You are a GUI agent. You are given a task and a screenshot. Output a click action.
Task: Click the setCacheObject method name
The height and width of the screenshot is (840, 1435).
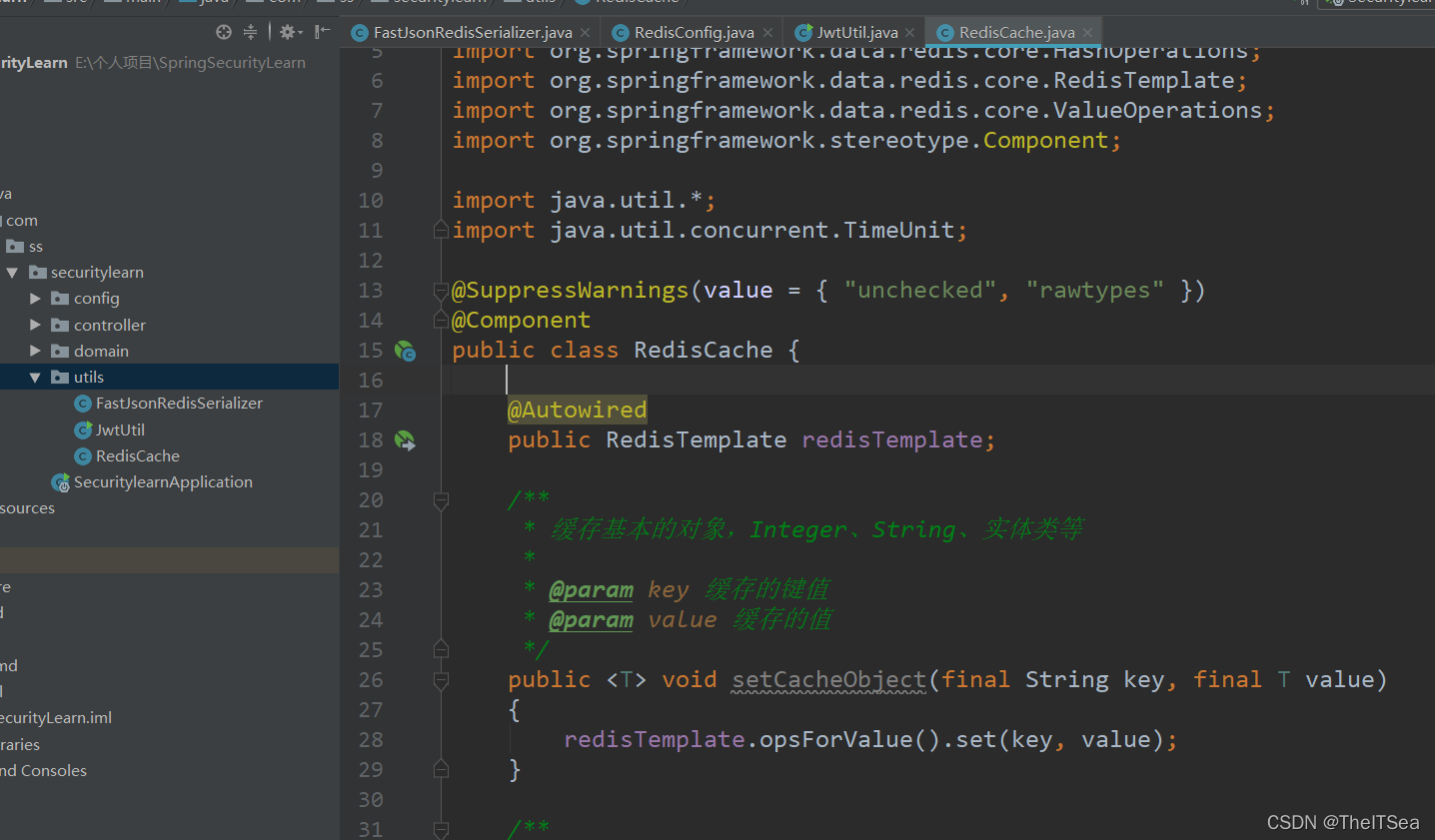[x=828, y=680]
